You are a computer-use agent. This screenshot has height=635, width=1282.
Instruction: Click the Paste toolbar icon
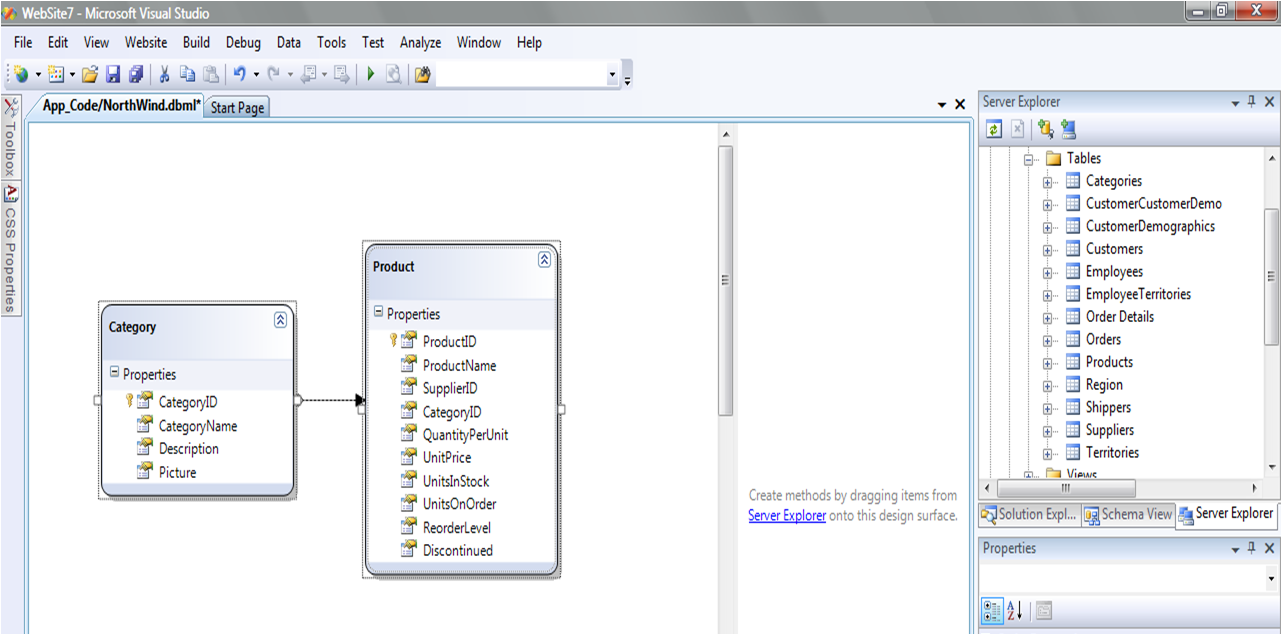click(211, 74)
